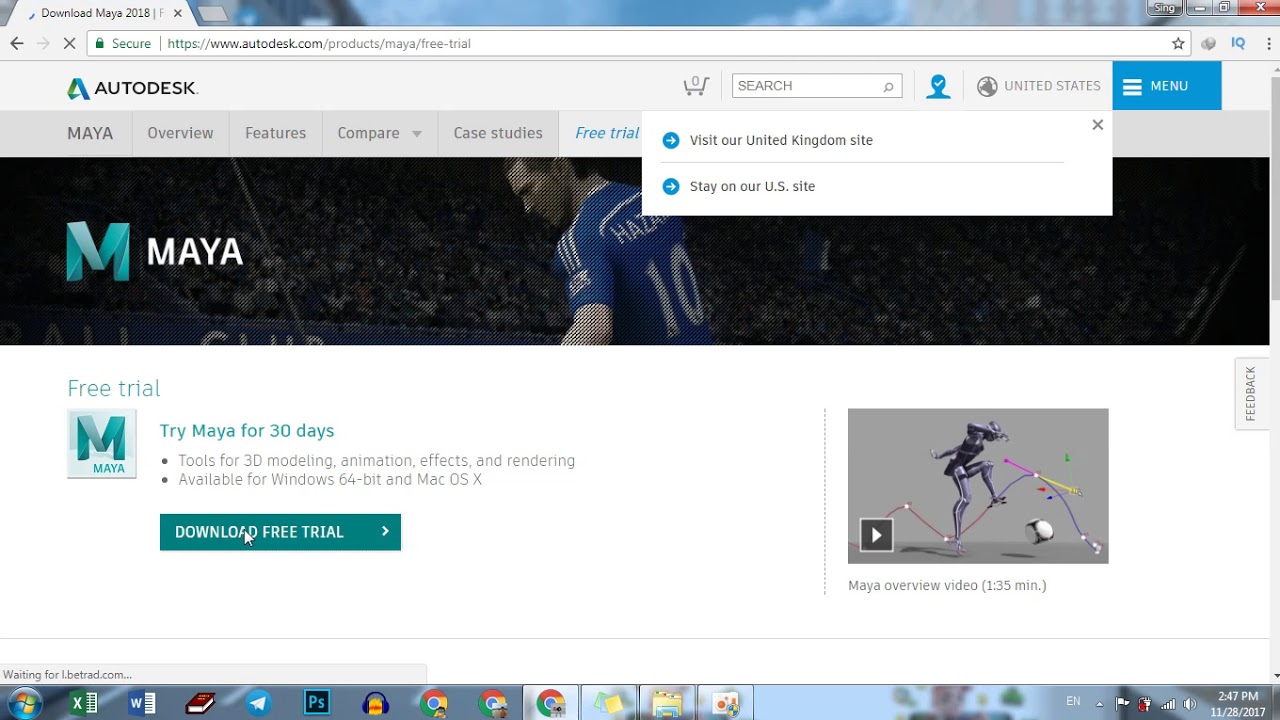Click the Secure site info padlock
This screenshot has height=720, width=1280.
[x=99, y=44]
